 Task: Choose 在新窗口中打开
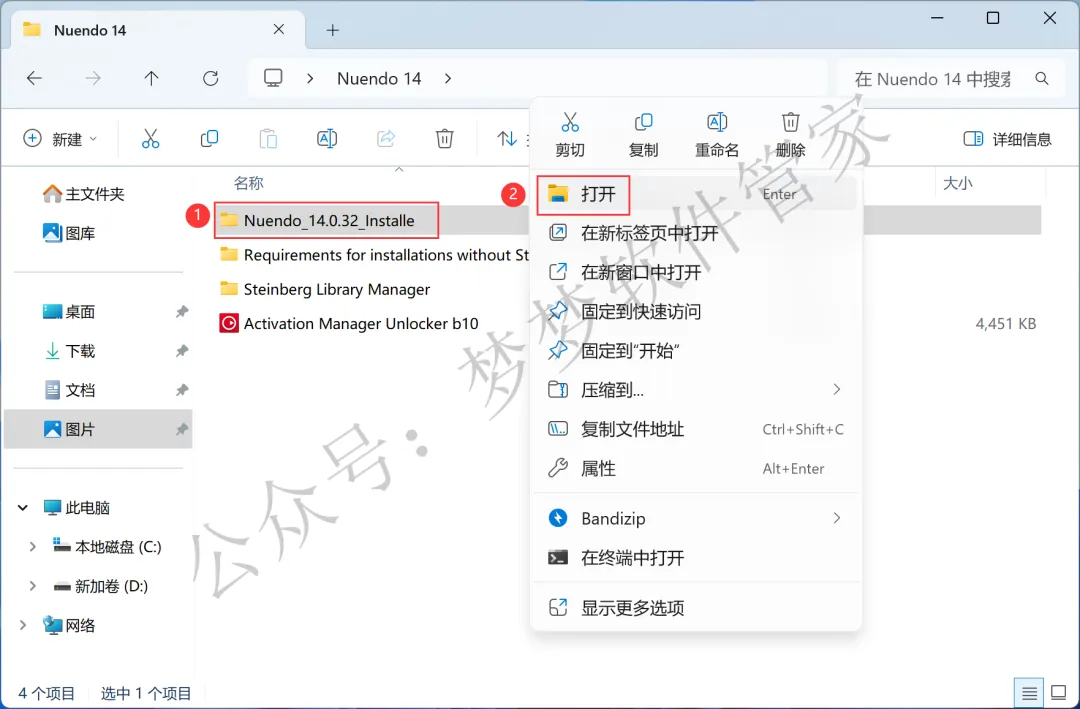[x=696, y=272]
